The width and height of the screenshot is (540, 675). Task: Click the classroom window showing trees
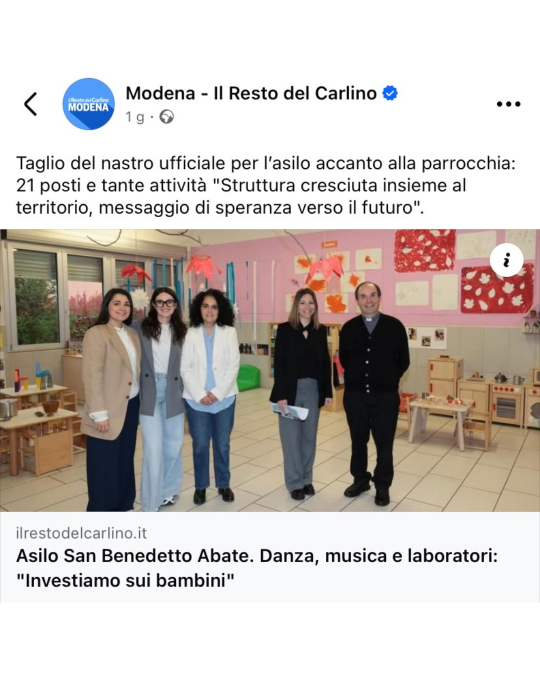36,297
